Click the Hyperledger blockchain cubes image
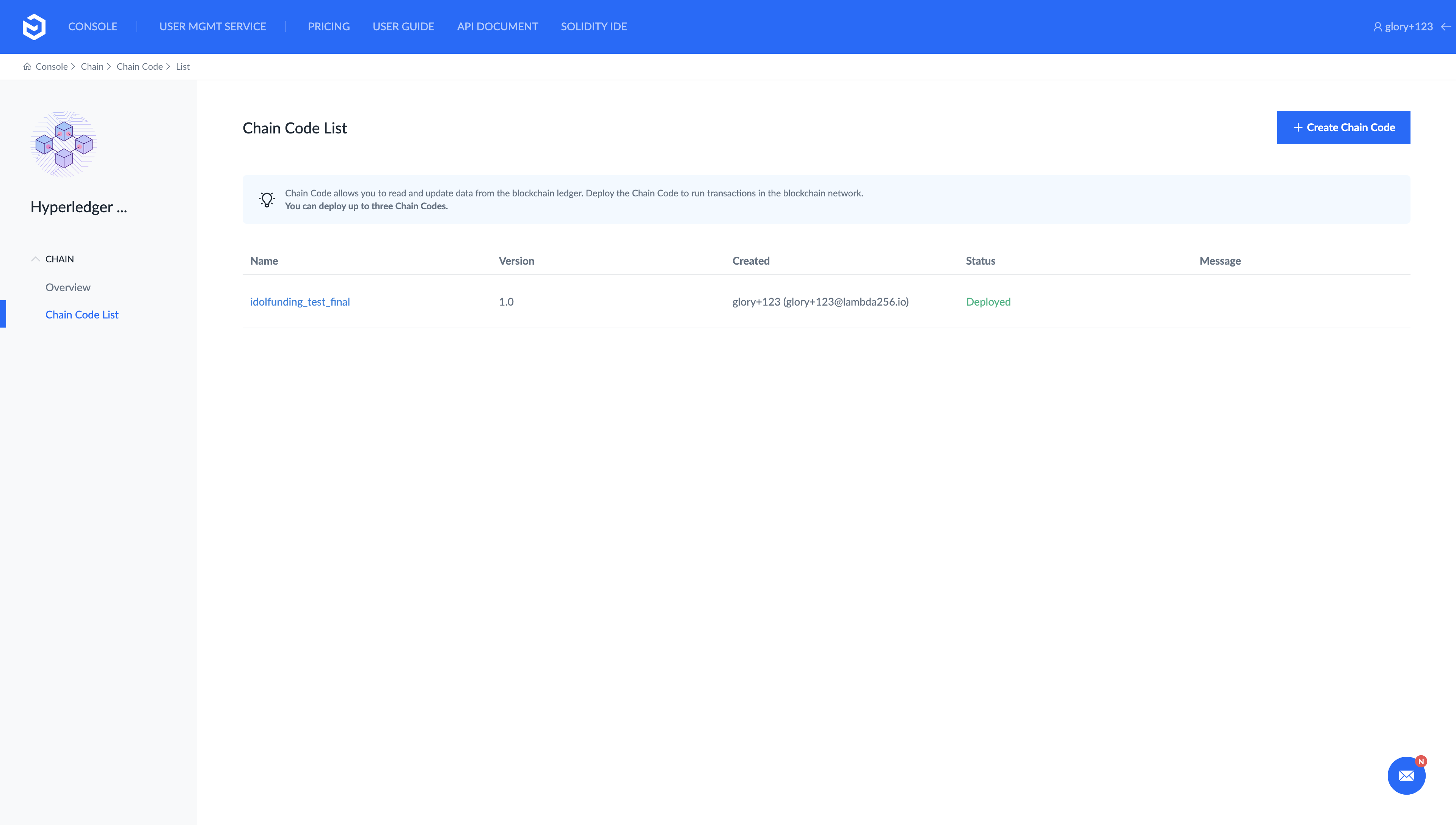The width and height of the screenshot is (1456, 825). tap(63, 144)
